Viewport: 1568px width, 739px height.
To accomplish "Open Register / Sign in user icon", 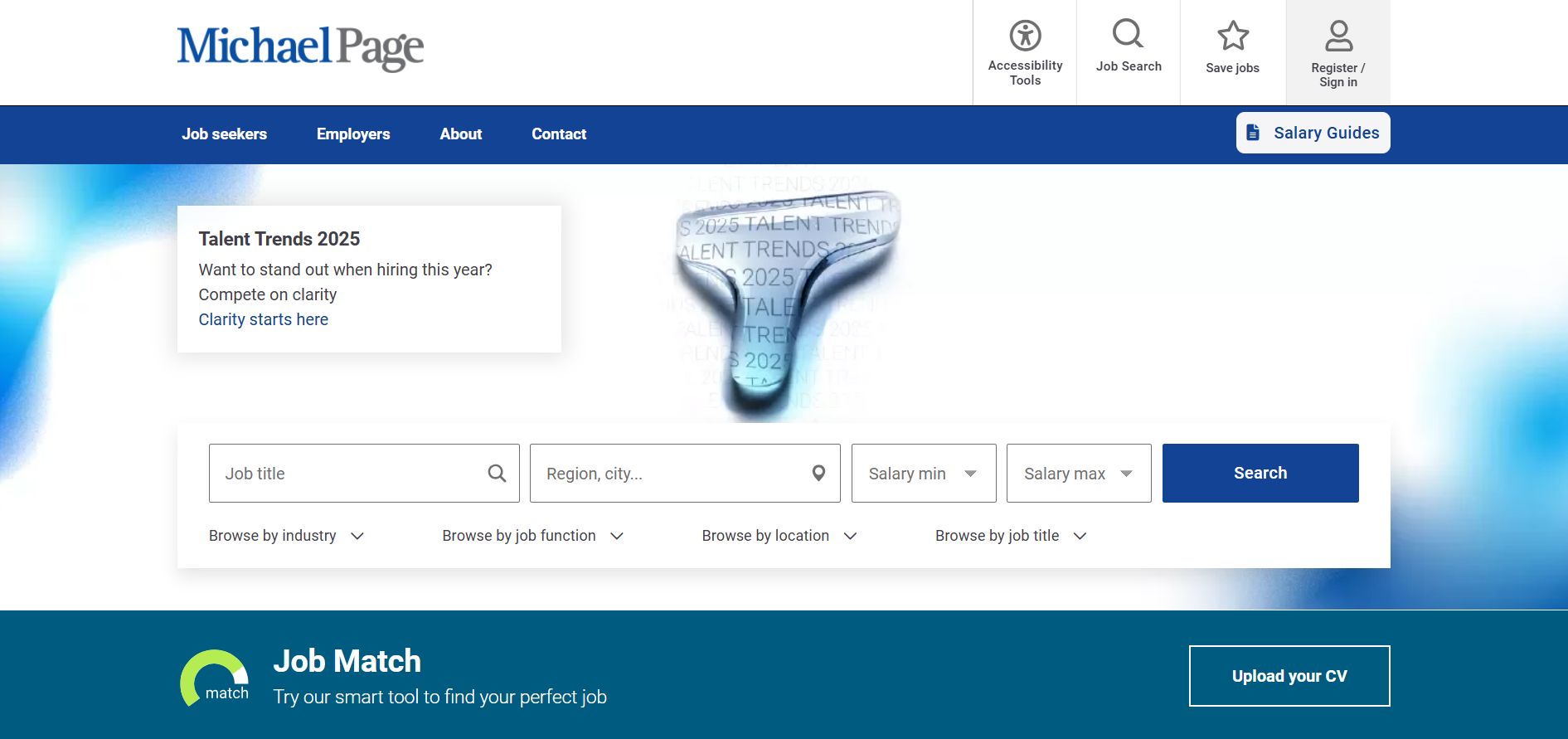I will [x=1337, y=36].
